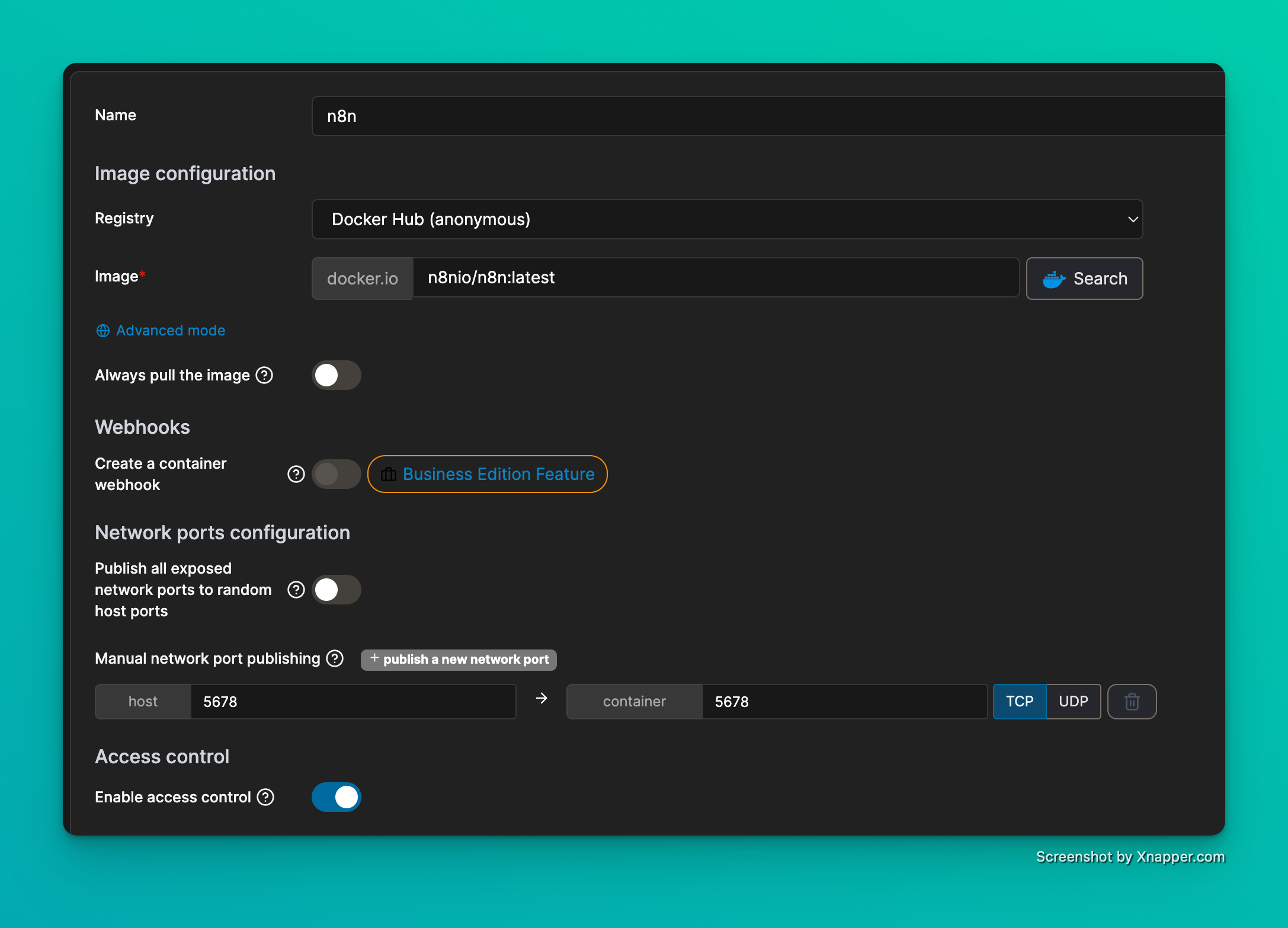Viewport: 1288px width, 928px height.
Task: Click the Image field with n8nio/n8n:latest
Action: pyautogui.click(x=716, y=277)
